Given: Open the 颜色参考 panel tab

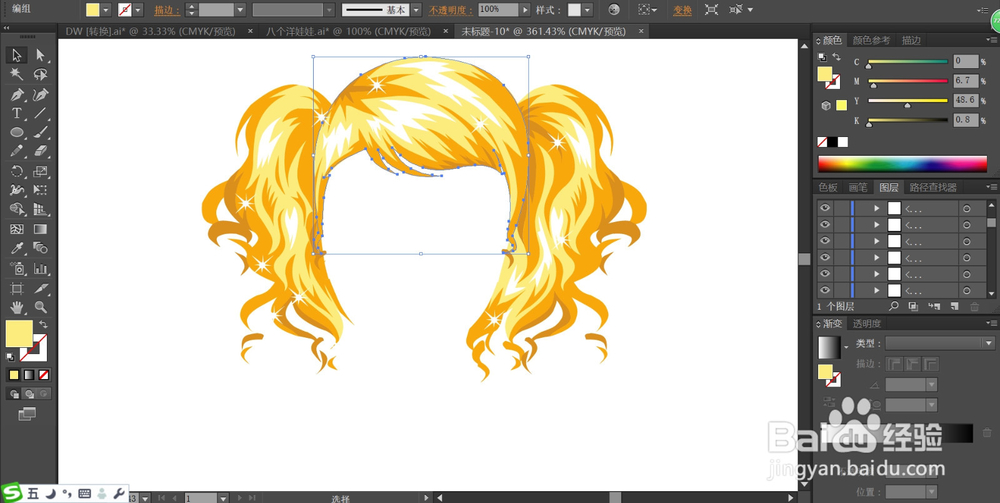Looking at the screenshot, I should (871, 40).
